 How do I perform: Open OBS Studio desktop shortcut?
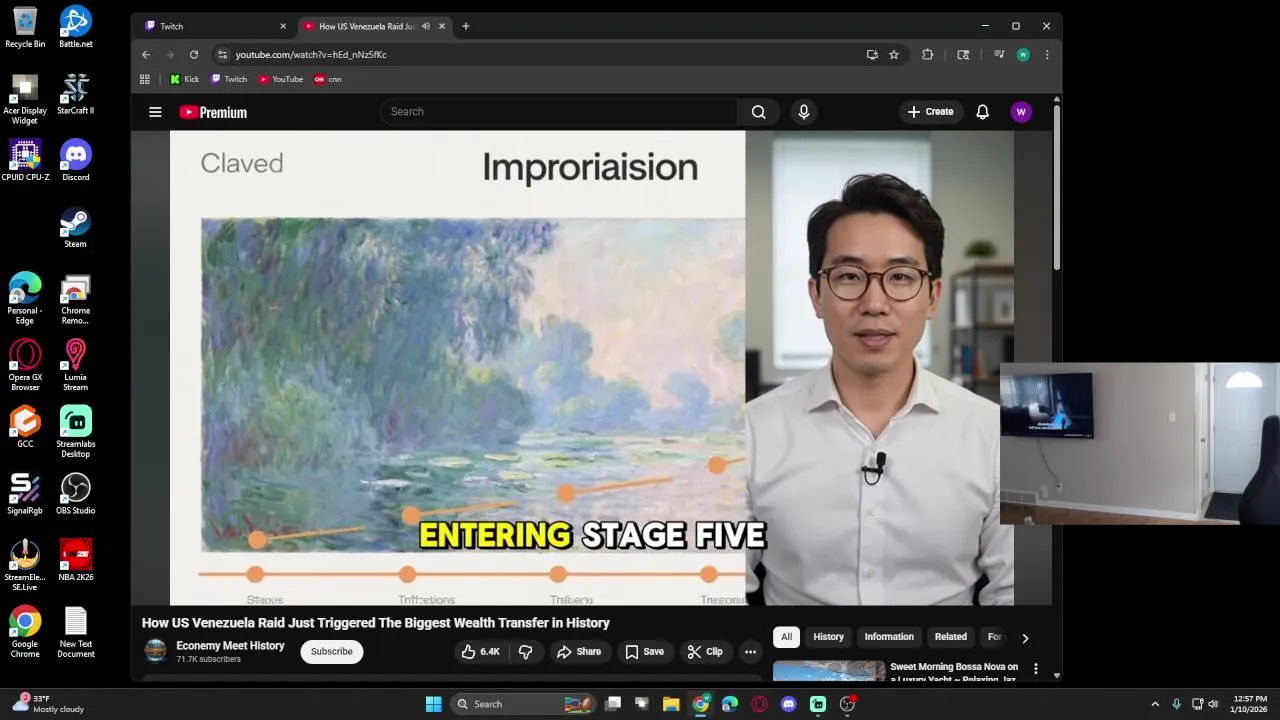[x=76, y=493]
